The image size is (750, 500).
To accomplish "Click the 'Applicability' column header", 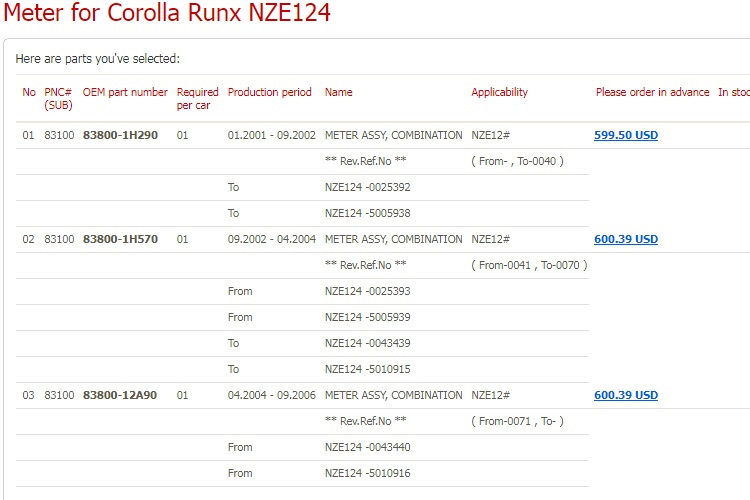I will (499, 92).
